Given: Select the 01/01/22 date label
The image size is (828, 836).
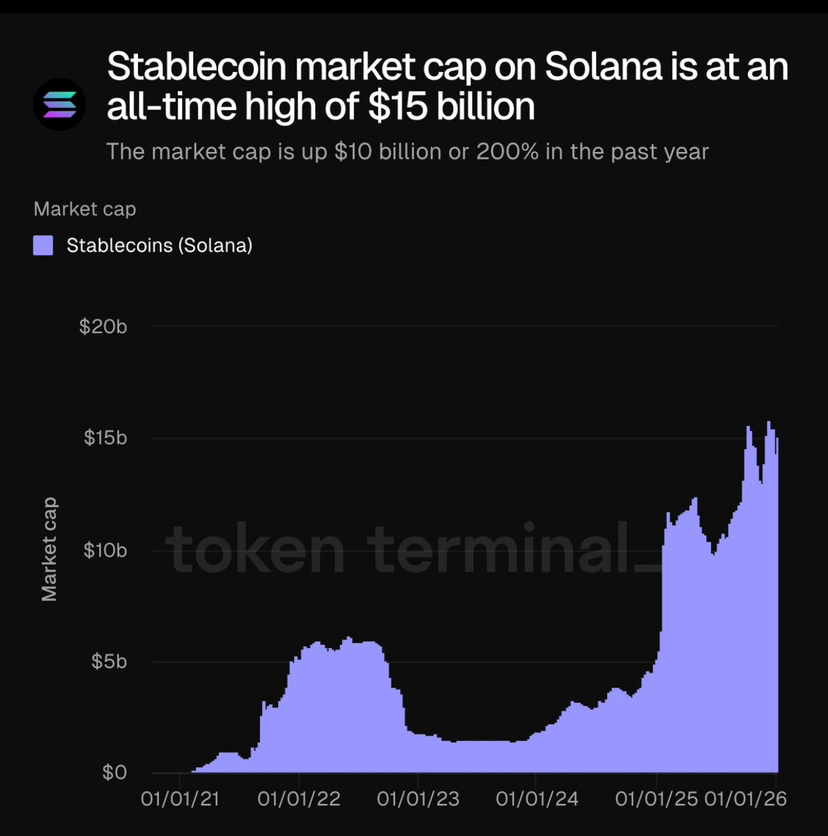Looking at the screenshot, I should coord(298,799).
